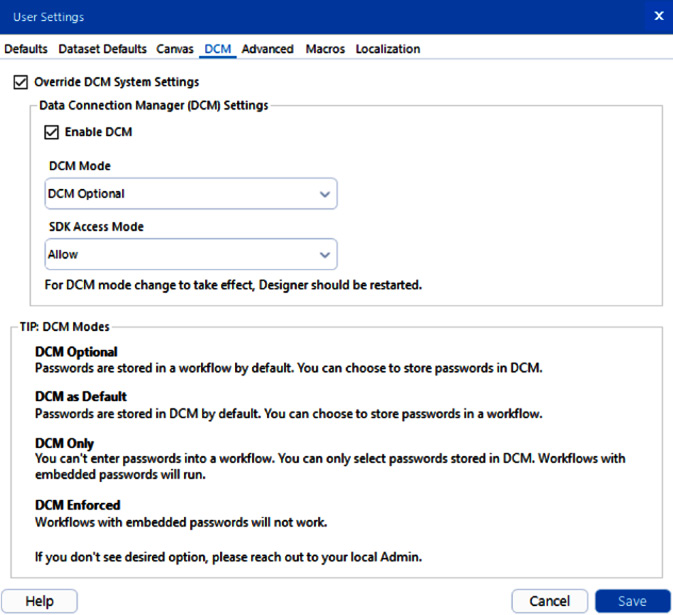673x615 pixels.
Task: Expand the SDK Access Mode dropdown
Action: click(191, 254)
